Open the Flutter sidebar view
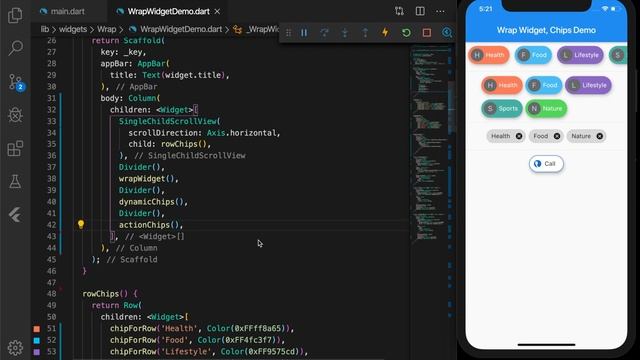The width and height of the screenshot is (640, 360). [15, 215]
